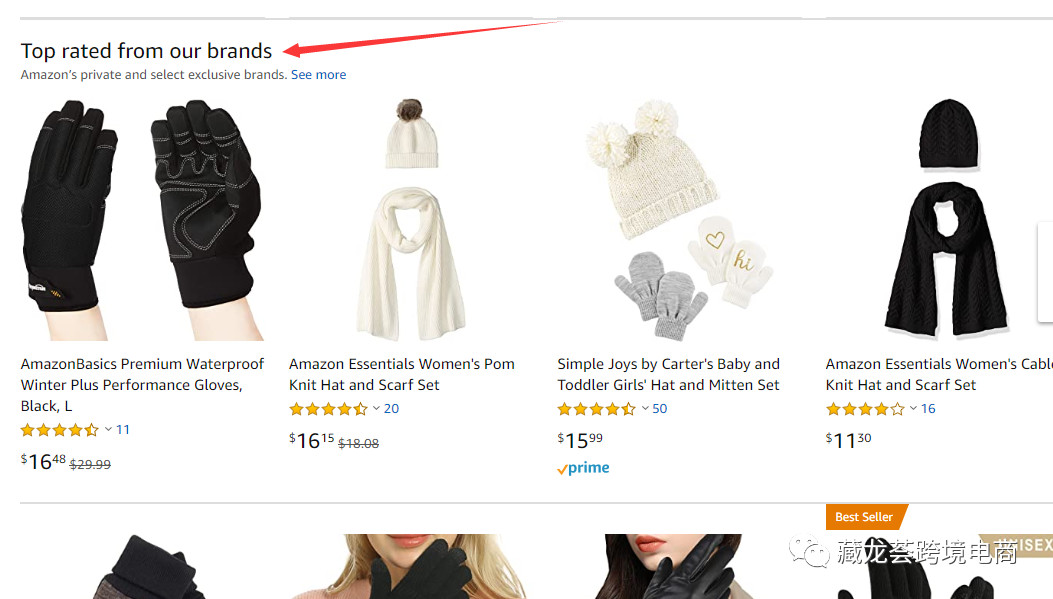1053x599 pixels.
Task: Open the black cable knit hat scarf image
Action: (x=946, y=220)
